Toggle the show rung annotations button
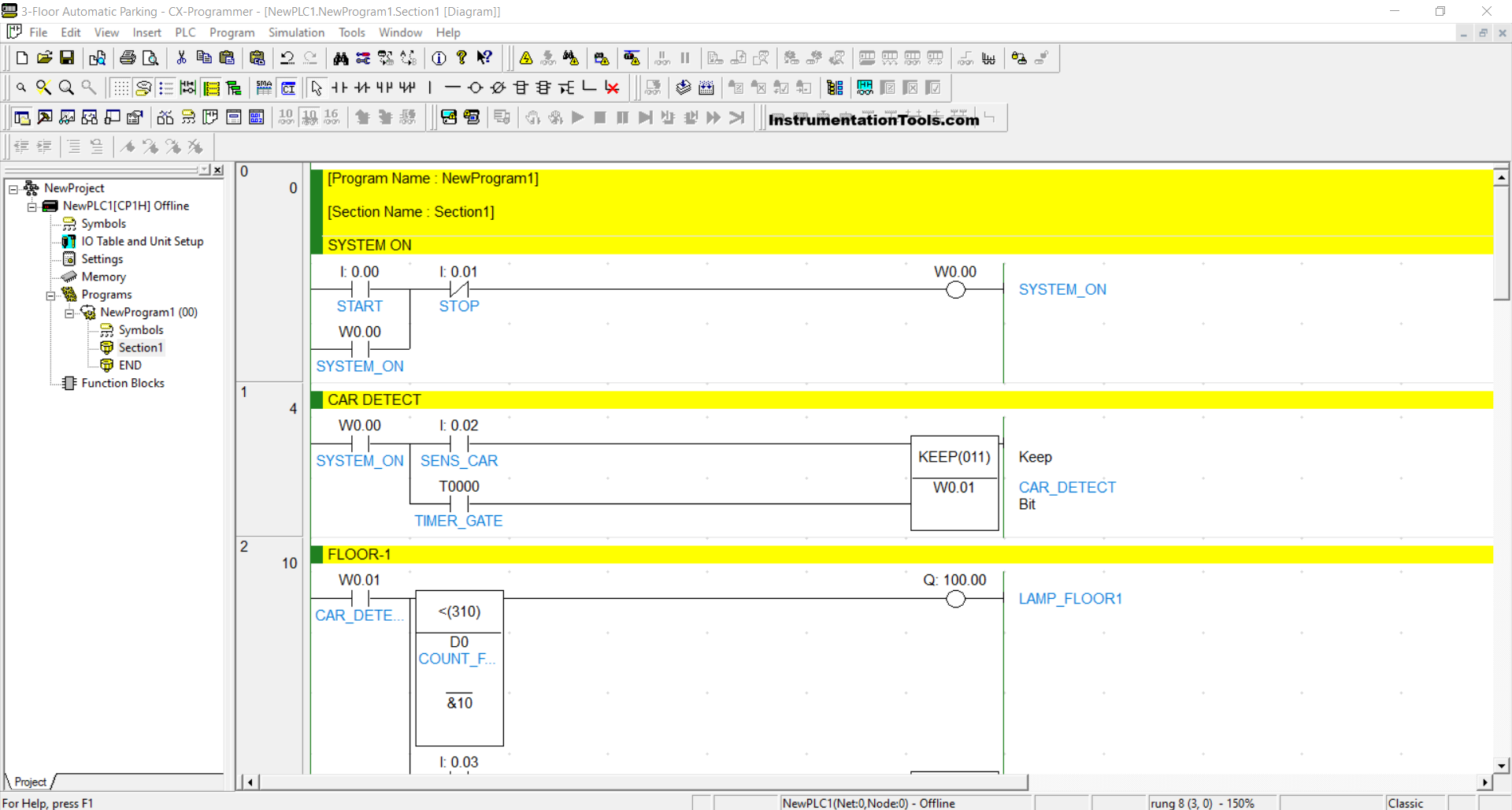The image size is (1512, 810). click(x=166, y=87)
